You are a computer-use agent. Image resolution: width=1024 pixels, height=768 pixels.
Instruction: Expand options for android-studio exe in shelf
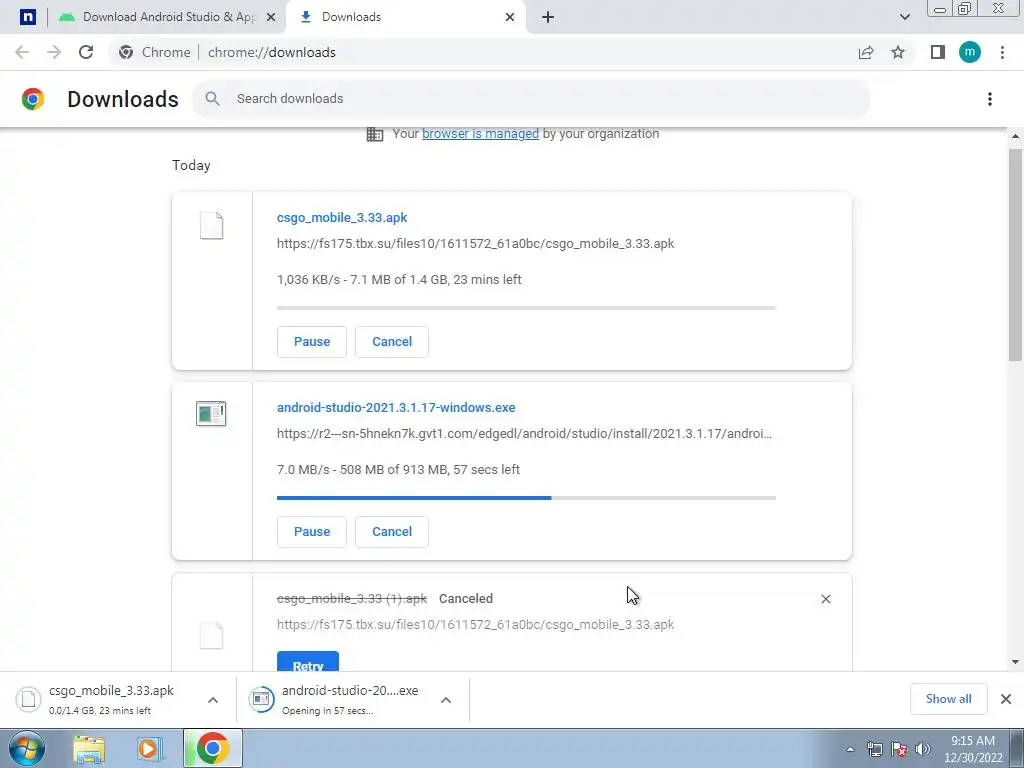(x=445, y=700)
